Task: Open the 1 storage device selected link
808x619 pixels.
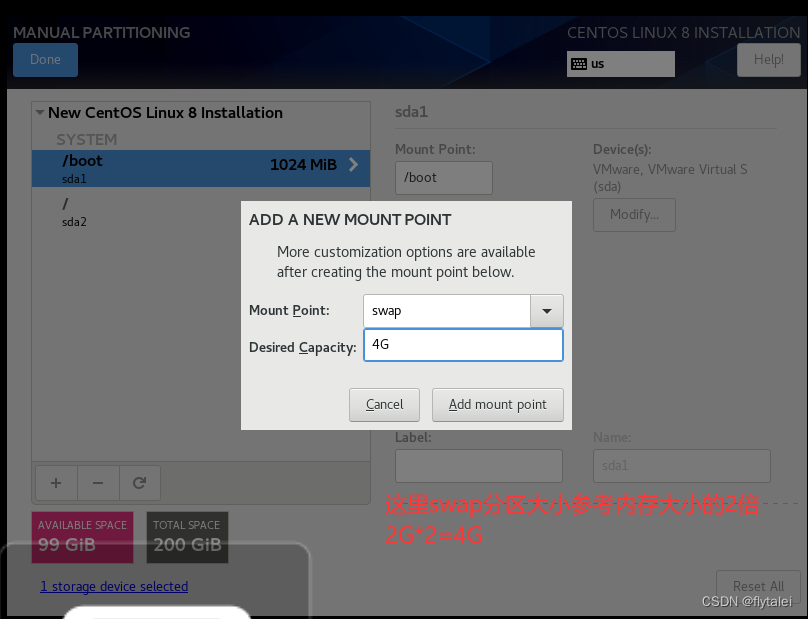Action: [x=114, y=587]
